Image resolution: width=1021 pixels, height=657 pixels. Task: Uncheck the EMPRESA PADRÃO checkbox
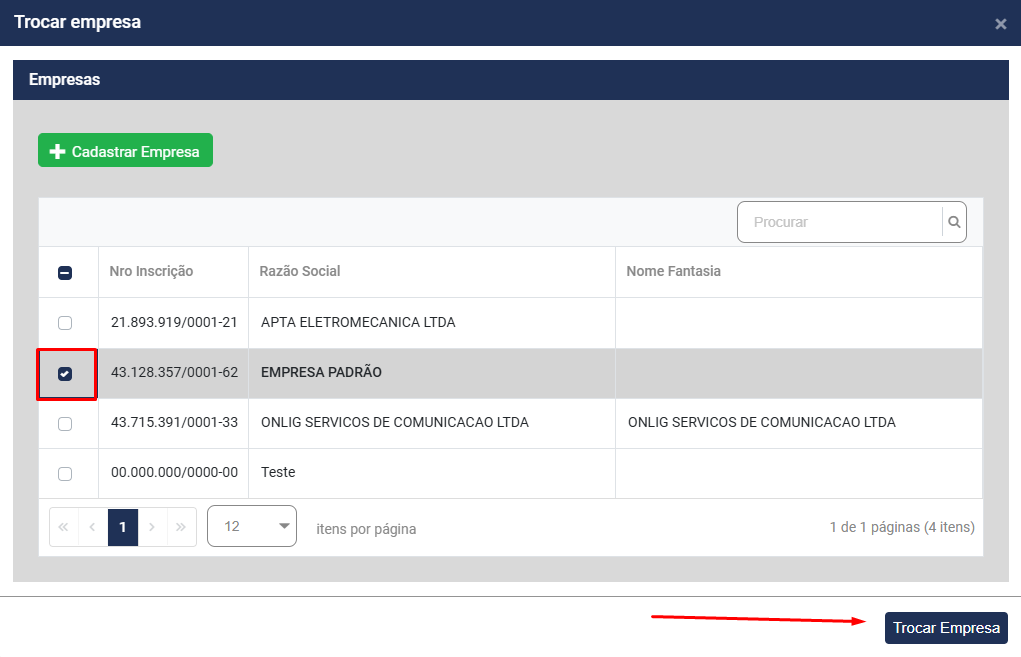click(65, 374)
